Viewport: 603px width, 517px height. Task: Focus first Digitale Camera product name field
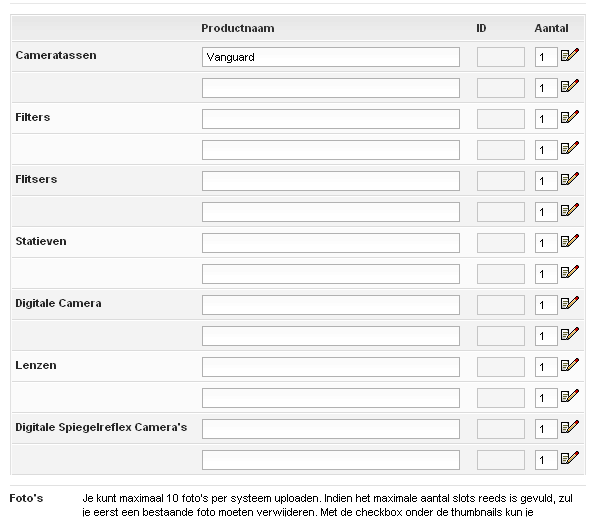coord(330,305)
